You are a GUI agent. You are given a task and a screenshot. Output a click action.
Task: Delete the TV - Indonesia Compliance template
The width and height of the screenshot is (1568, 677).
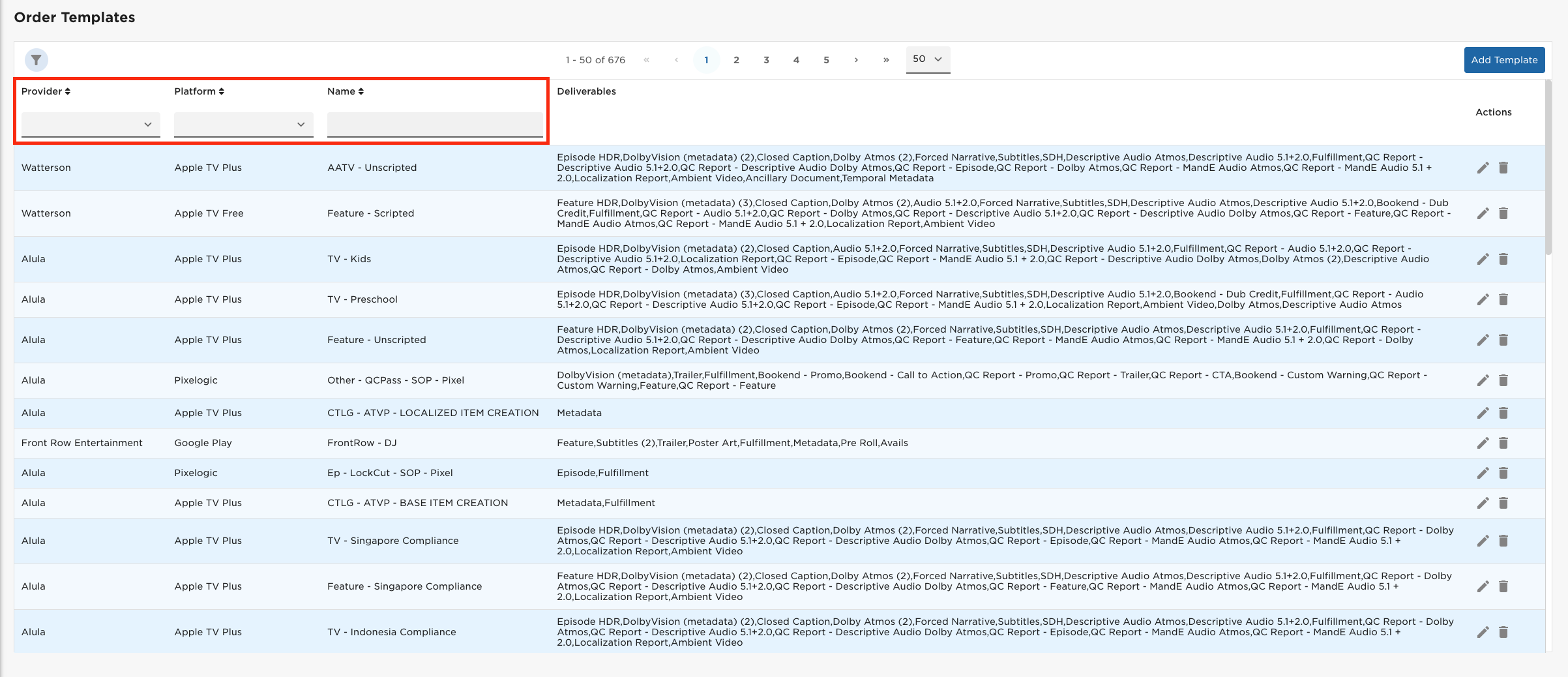(x=1503, y=632)
